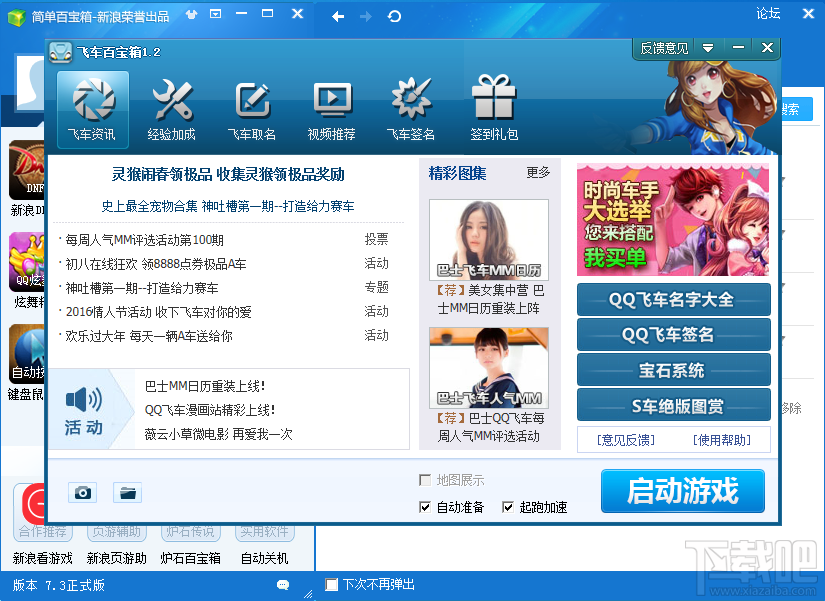
Task: Open QQ飞车名字大全 button
Action: click(673, 299)
